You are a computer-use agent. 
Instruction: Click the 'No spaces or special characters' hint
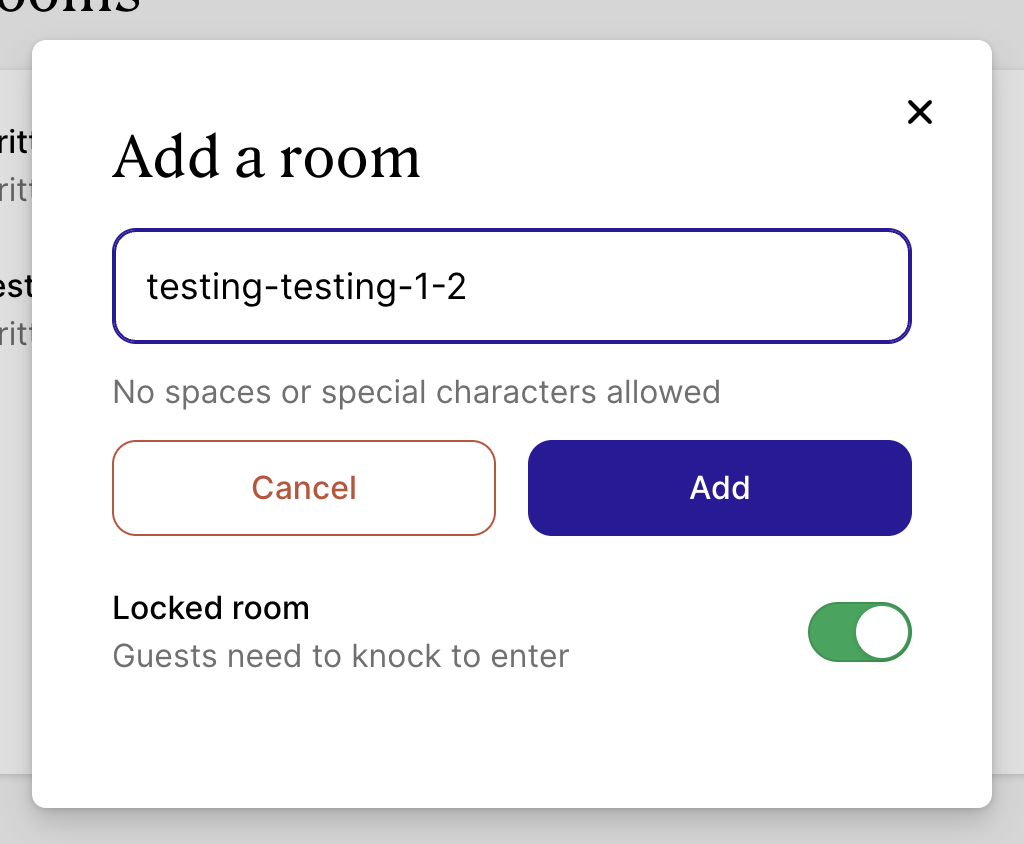(x=416, y=391)
